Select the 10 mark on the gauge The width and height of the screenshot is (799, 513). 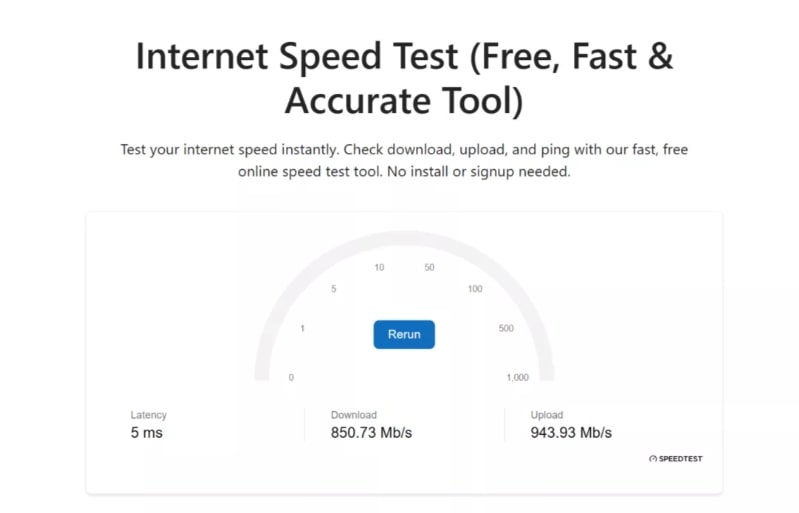pos(379,267)
